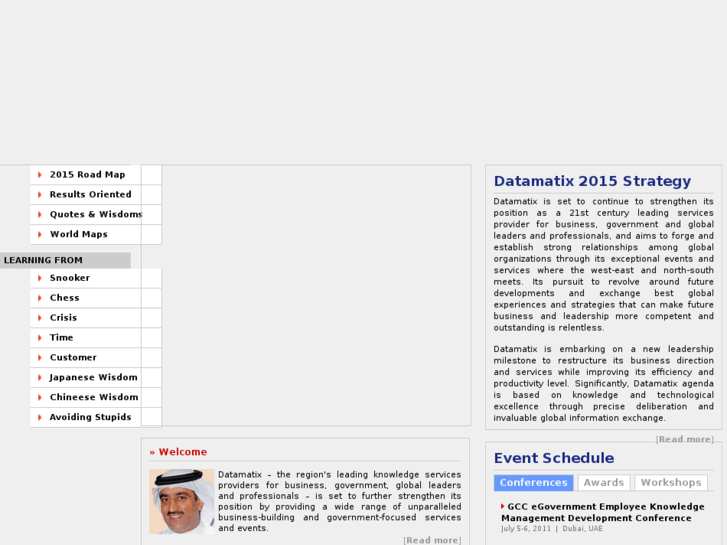
Task: Click the red arrow beside Results Oriented
Action: (40, 195)
